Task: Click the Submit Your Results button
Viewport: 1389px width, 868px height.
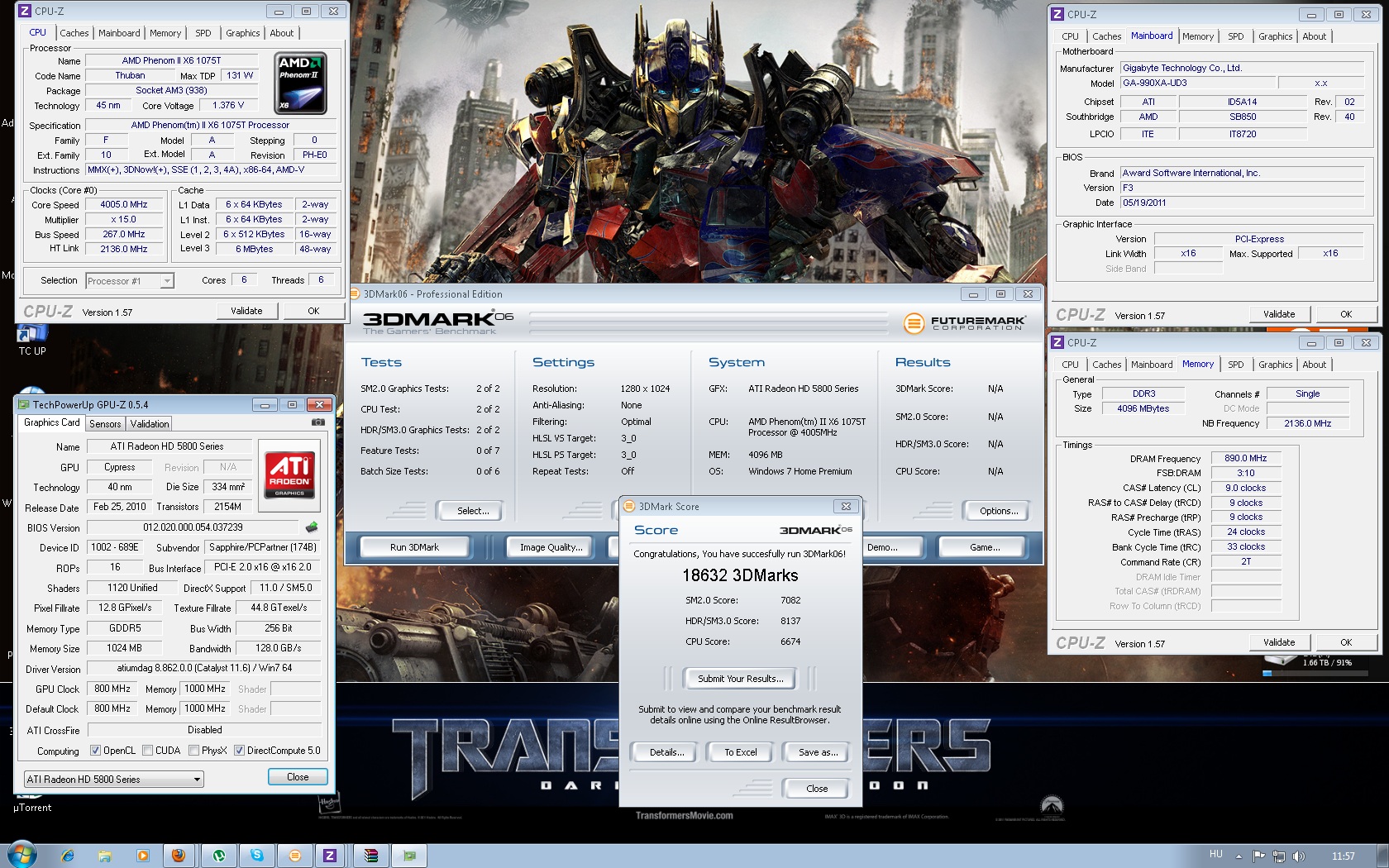Action: tap(740, 679)
